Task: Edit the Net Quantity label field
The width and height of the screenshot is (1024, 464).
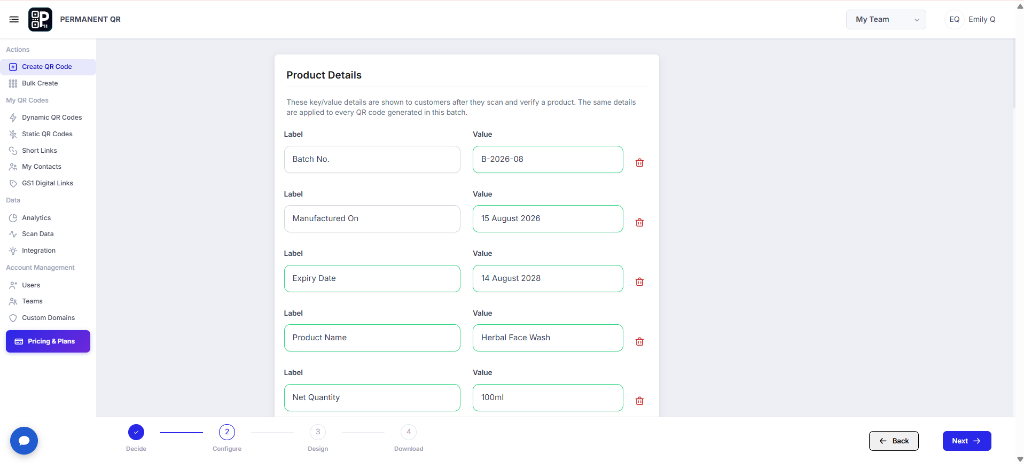Action: tap(372, 397)
